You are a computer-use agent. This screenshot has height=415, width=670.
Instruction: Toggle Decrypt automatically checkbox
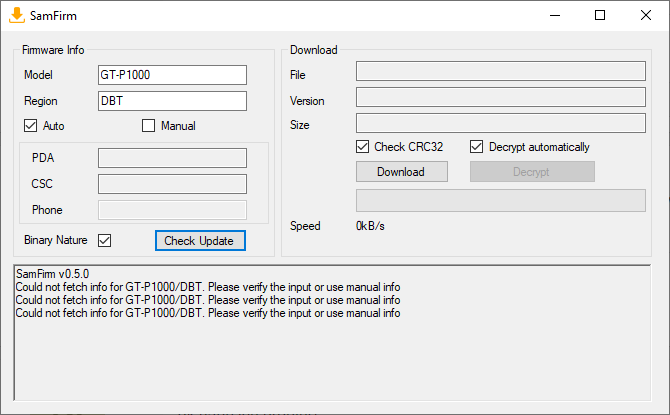tap(476, 147)
